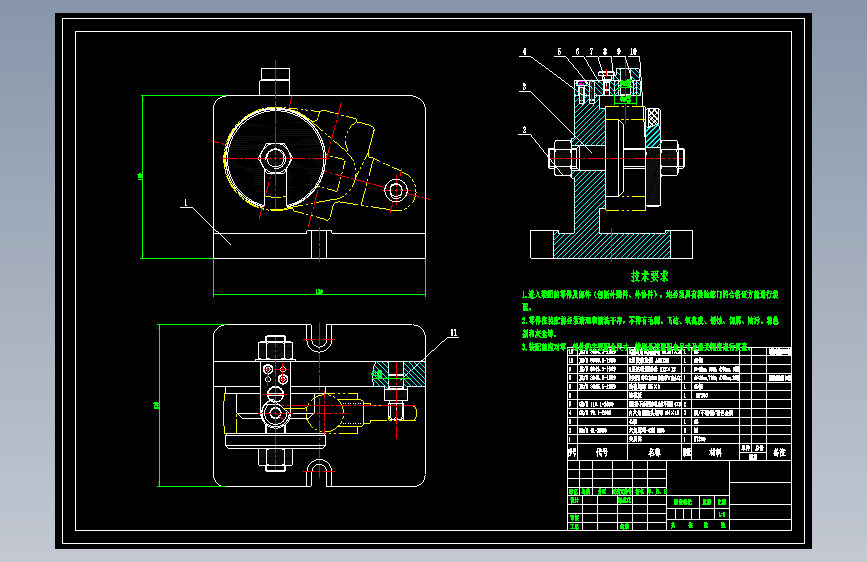867x562 pixels.
Task: Click the hex nut at front view circle center
Action: point(275,159)
